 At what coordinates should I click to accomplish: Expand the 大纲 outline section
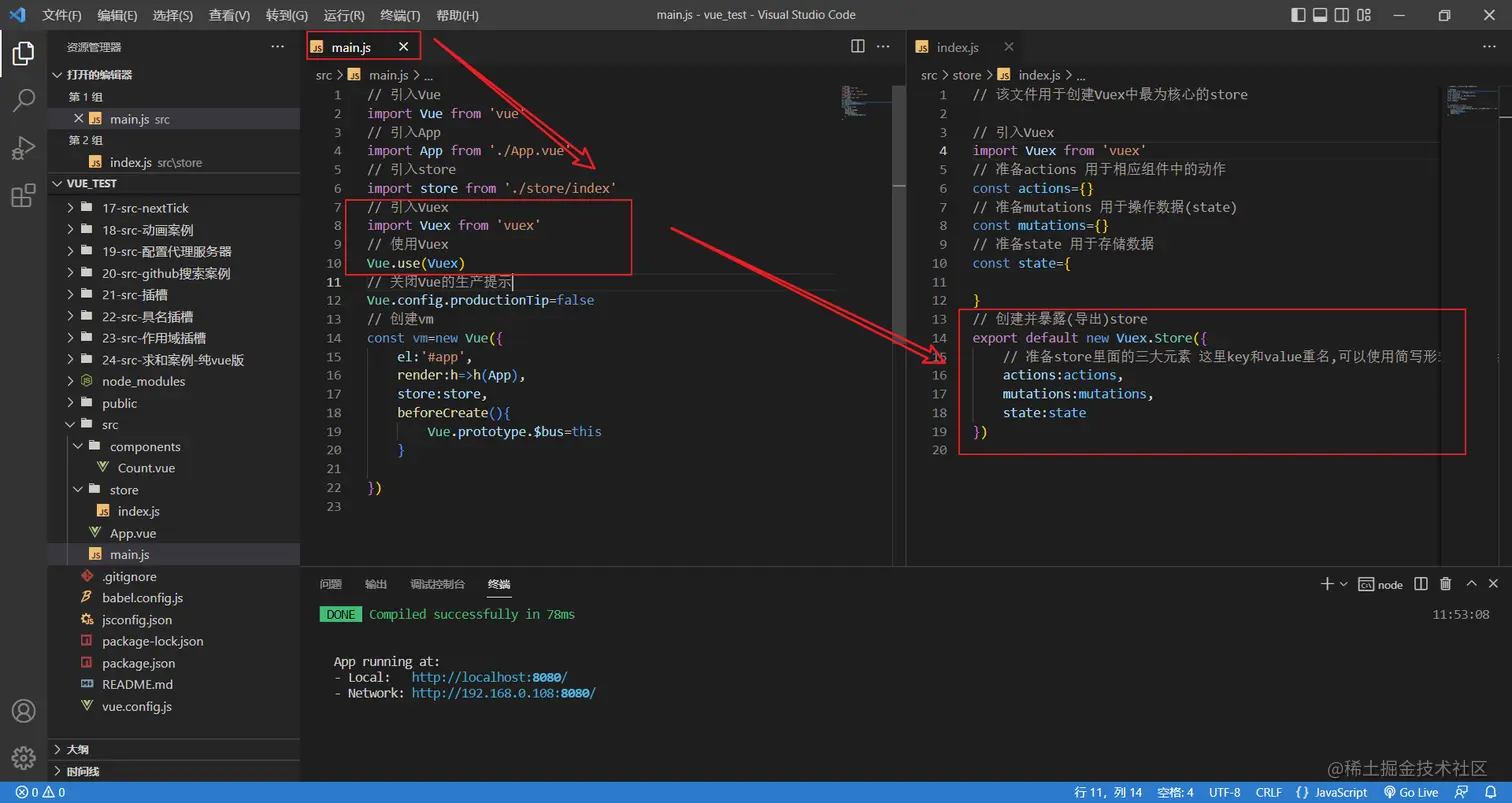point(174,749)
